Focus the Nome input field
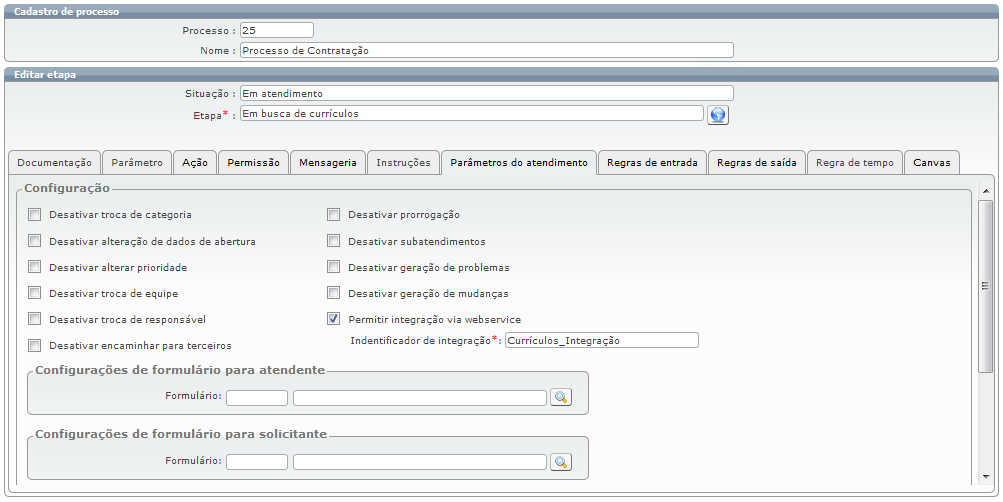Viewport: 1003px width, 502px height. pyautogui.click(x=486, y=50)
